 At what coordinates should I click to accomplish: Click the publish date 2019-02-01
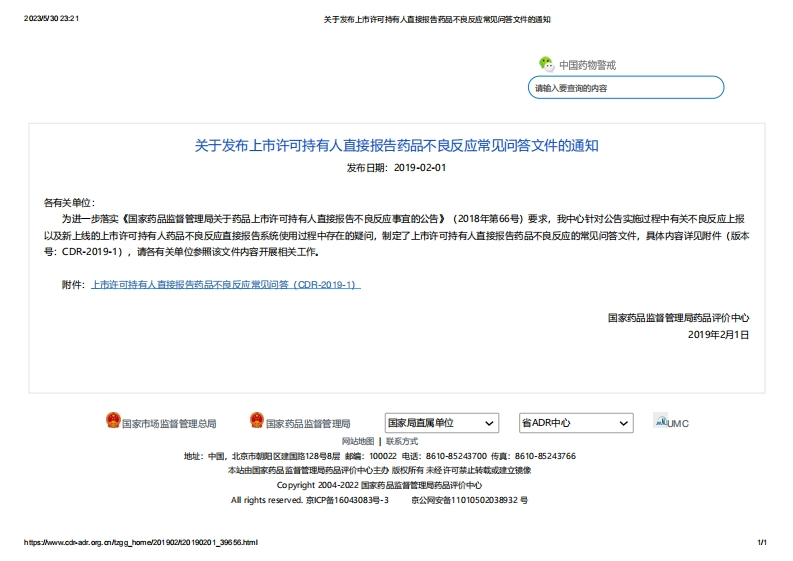pos(420,167)
